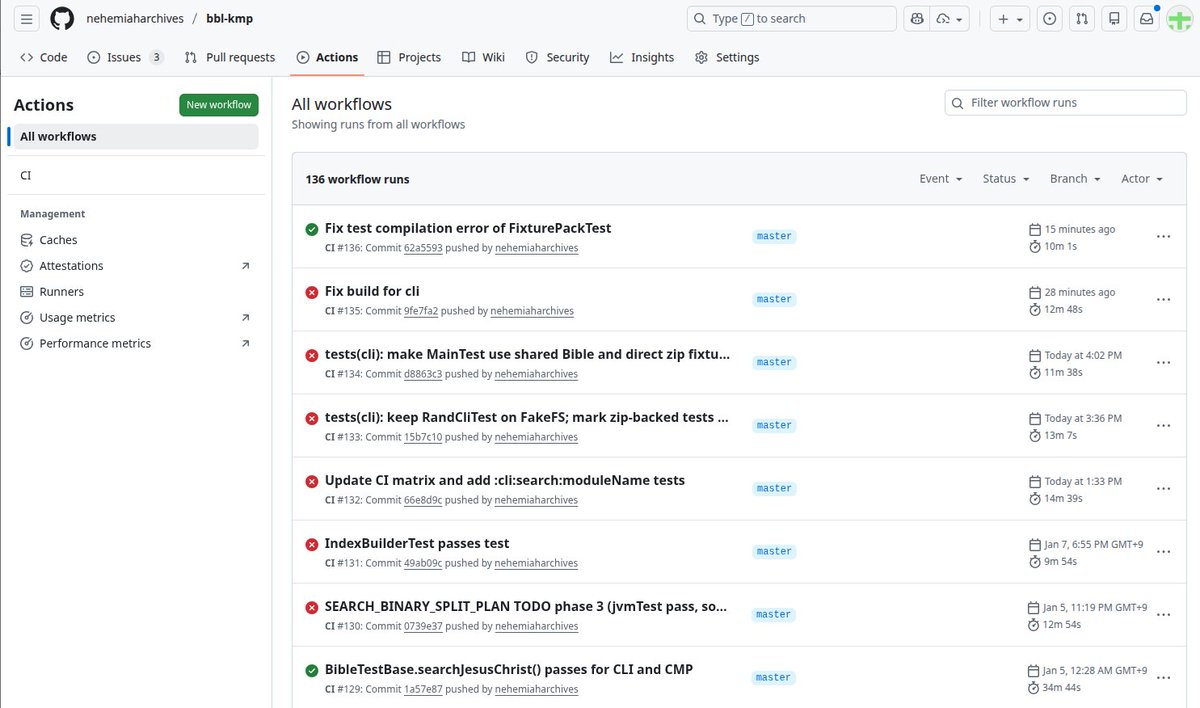Open Copilot chat icon in header
The image size is (1200, 708).
coord(915,19)
